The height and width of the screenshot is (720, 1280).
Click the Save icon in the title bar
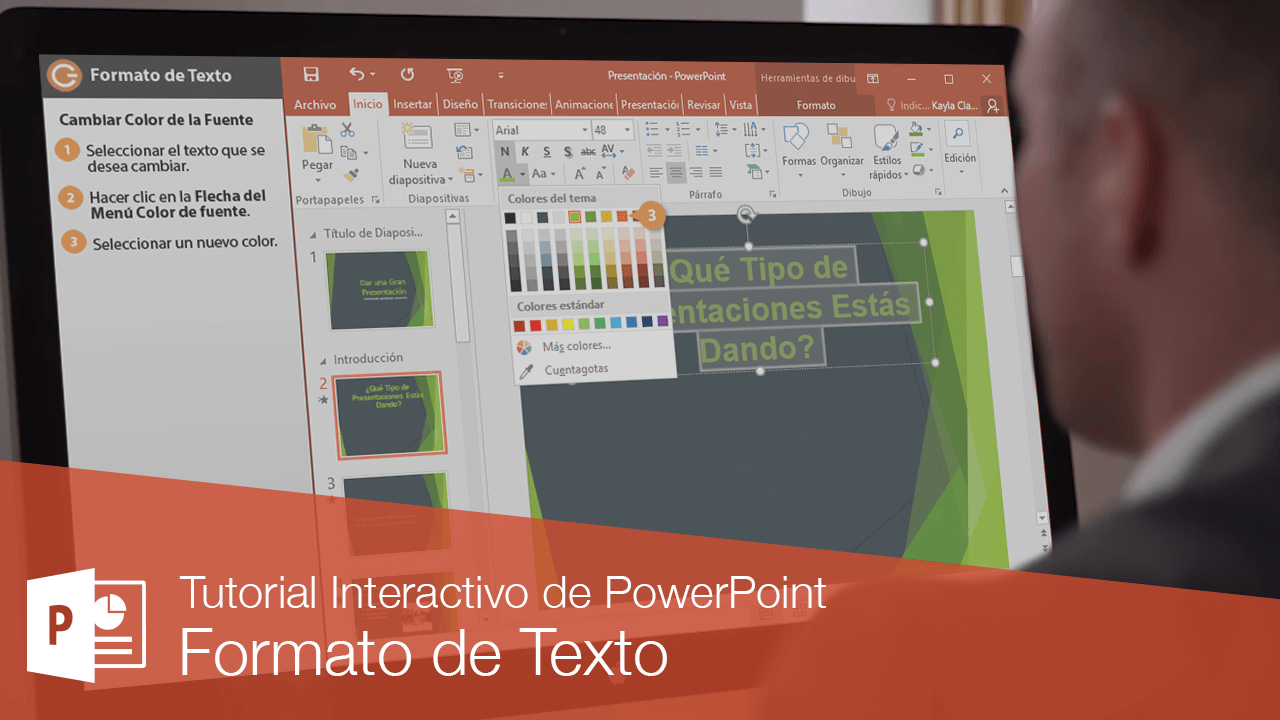(x=311, y=74)
